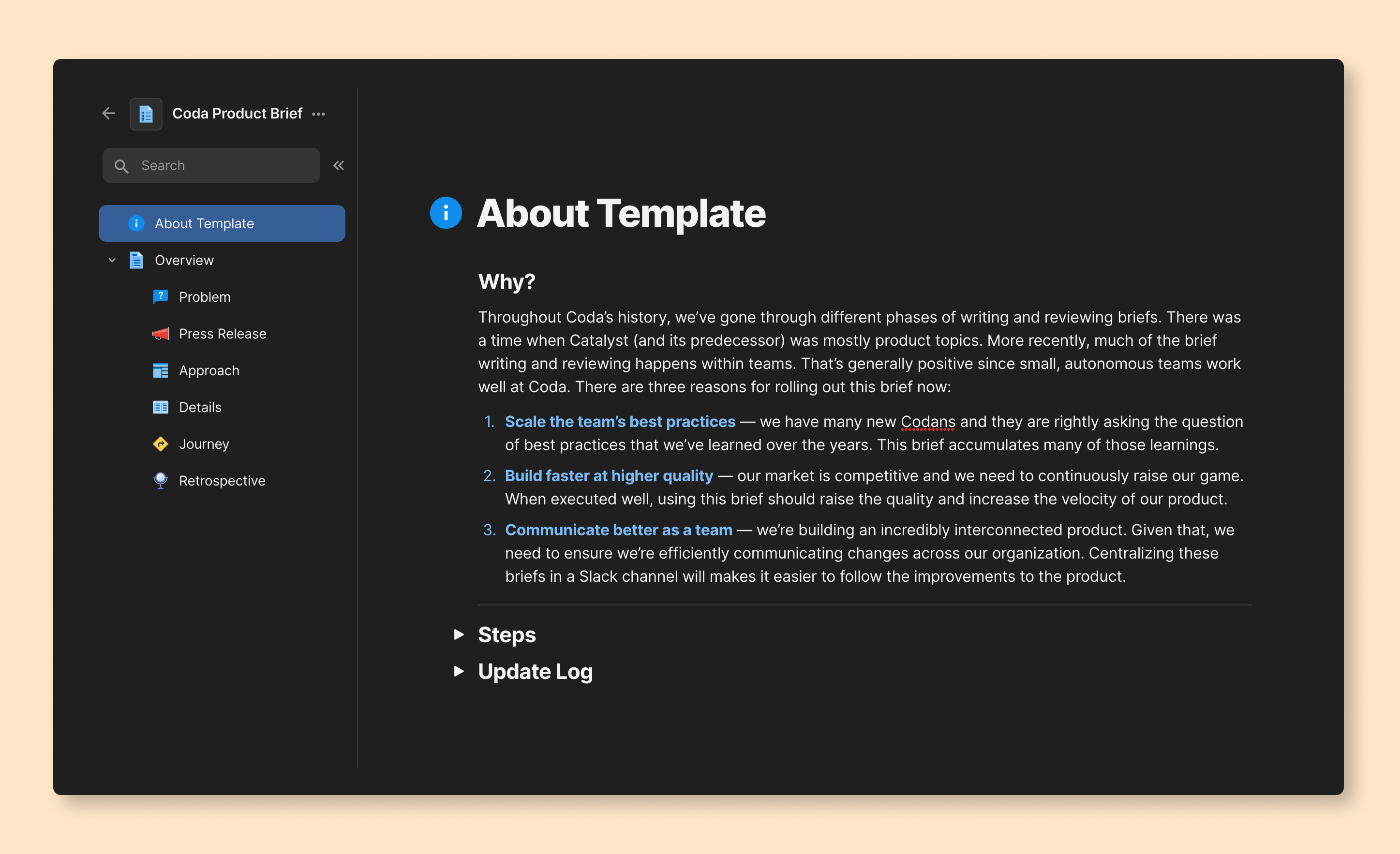Click the large blue info icon in page title
The image size is (1400, 854).
(446, 213)
